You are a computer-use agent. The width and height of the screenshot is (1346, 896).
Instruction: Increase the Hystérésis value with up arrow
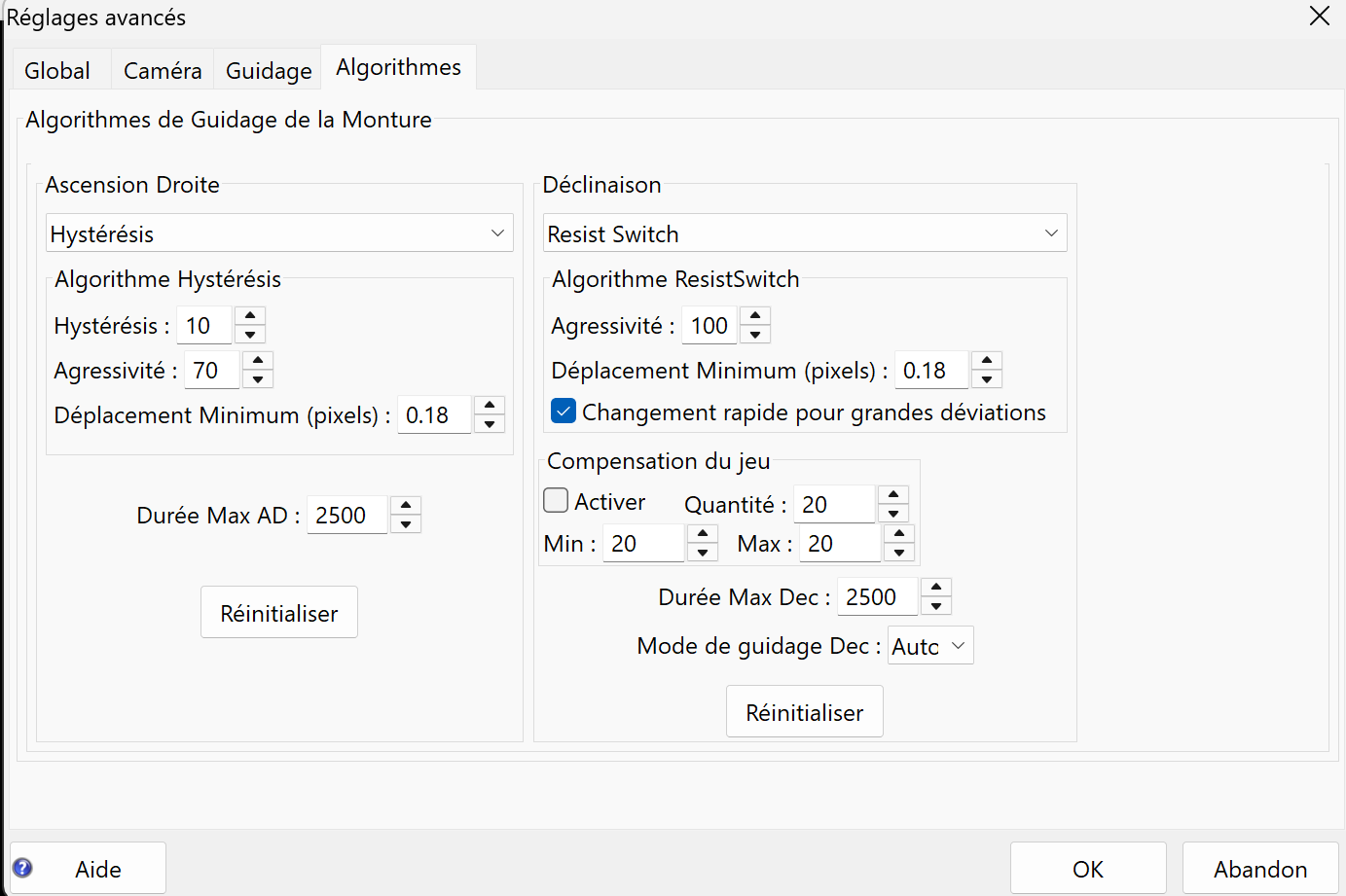250,315
